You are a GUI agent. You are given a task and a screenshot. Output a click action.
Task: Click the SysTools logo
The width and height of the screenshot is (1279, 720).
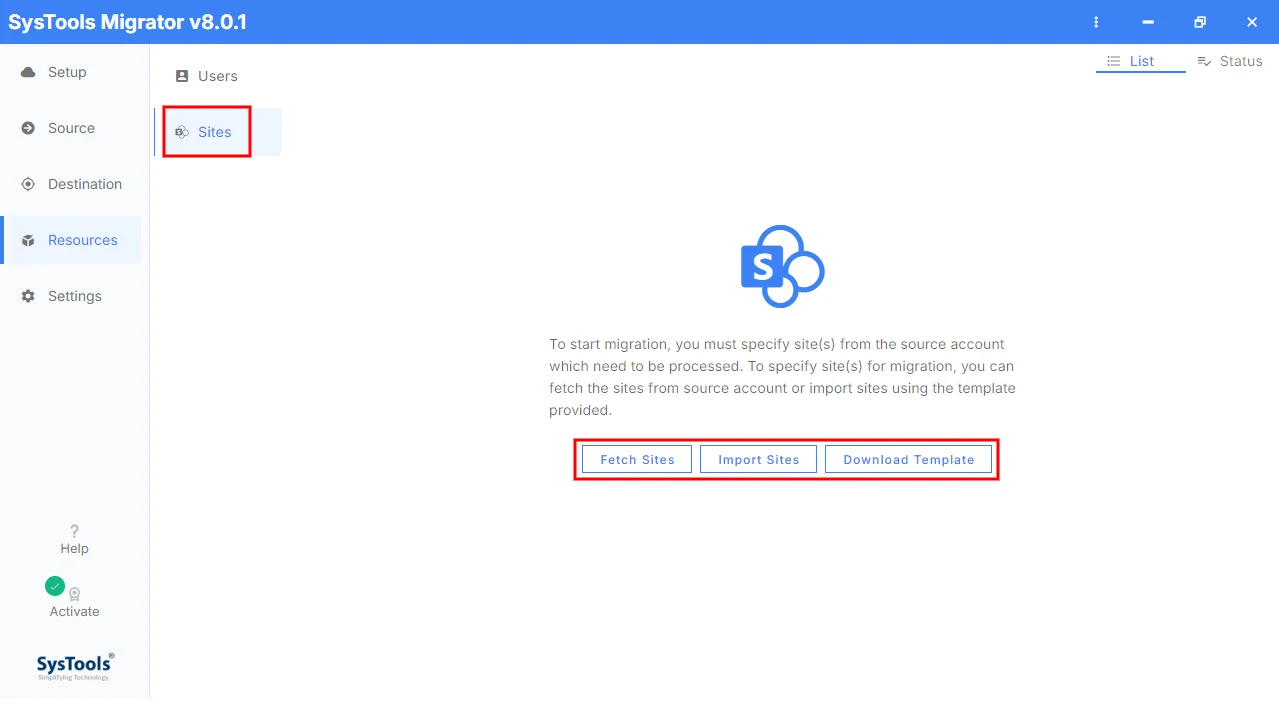(x=75, y=666)
